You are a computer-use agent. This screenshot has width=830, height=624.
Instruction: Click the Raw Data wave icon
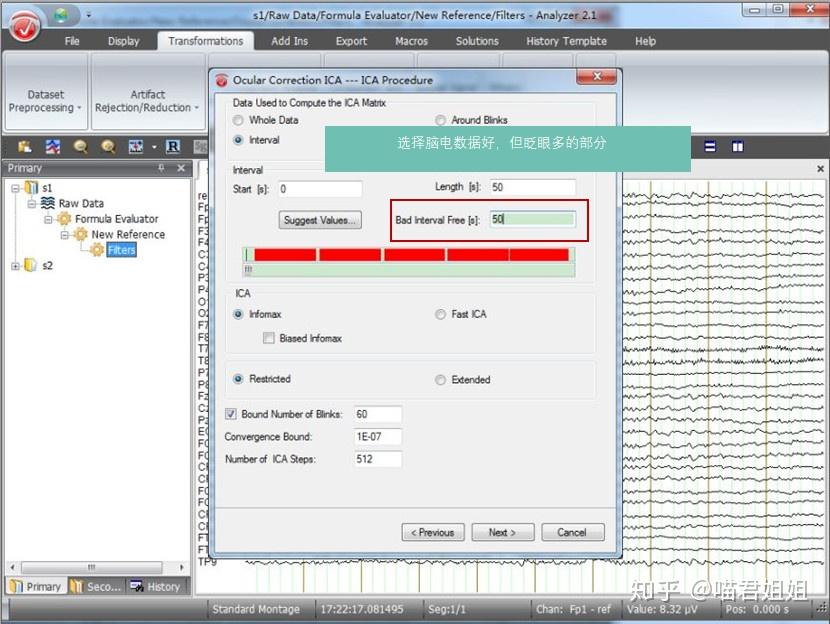48,203
